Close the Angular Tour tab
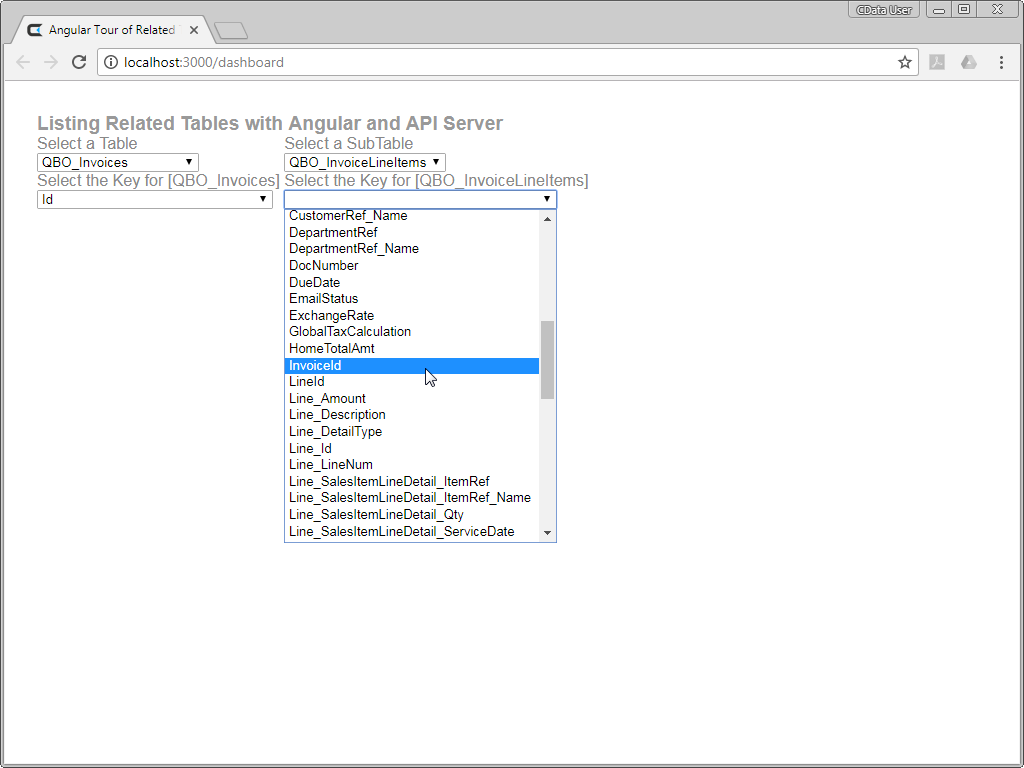This screenshot has width=1024, height=768. click(193, 30)
